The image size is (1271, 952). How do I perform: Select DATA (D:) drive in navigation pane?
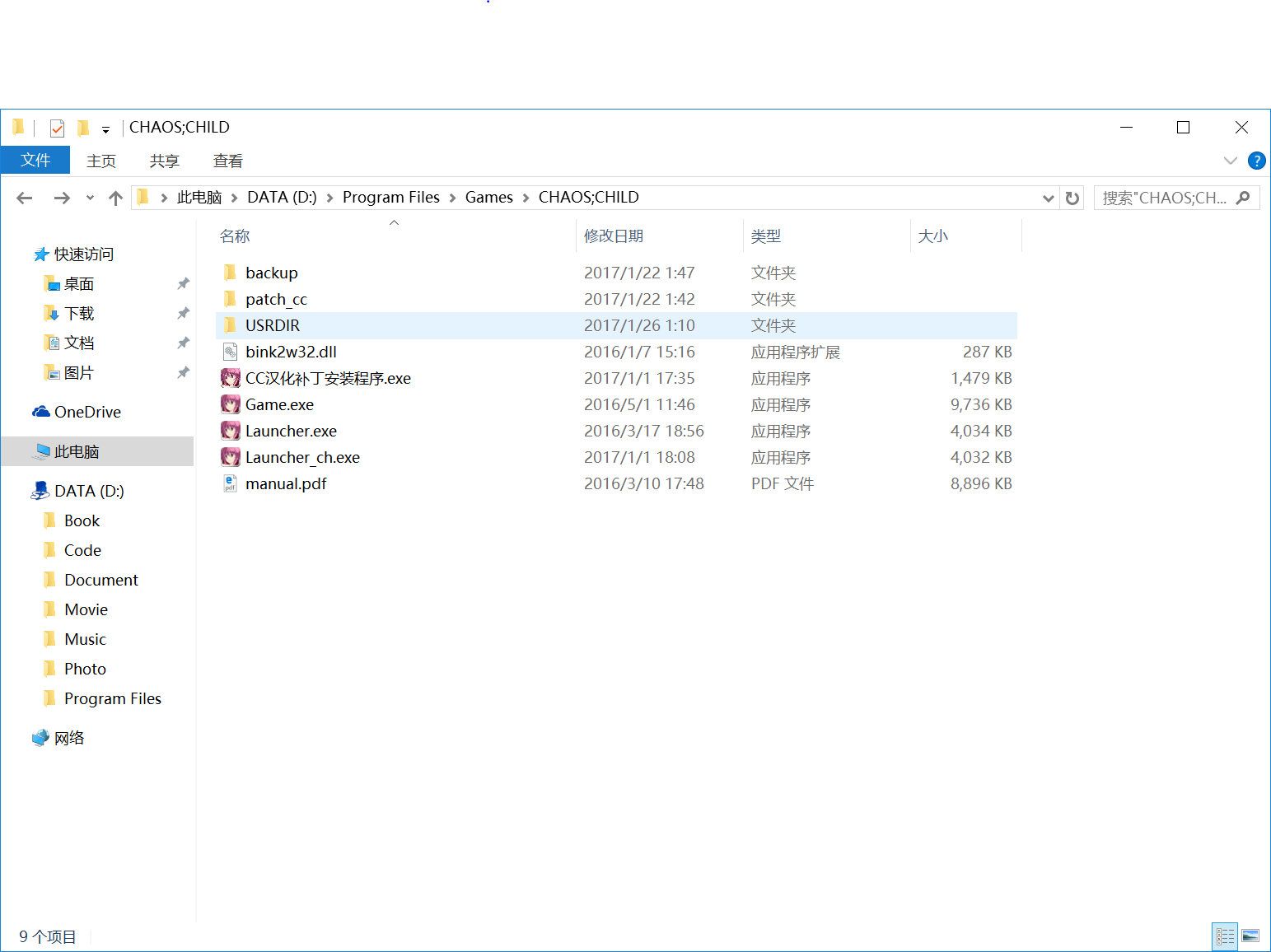(x=89, y=491)
